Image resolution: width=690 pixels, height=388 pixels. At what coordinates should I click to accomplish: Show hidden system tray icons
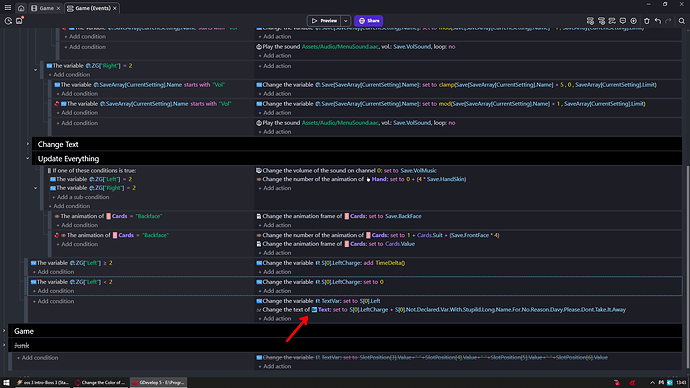coord(652,383)
